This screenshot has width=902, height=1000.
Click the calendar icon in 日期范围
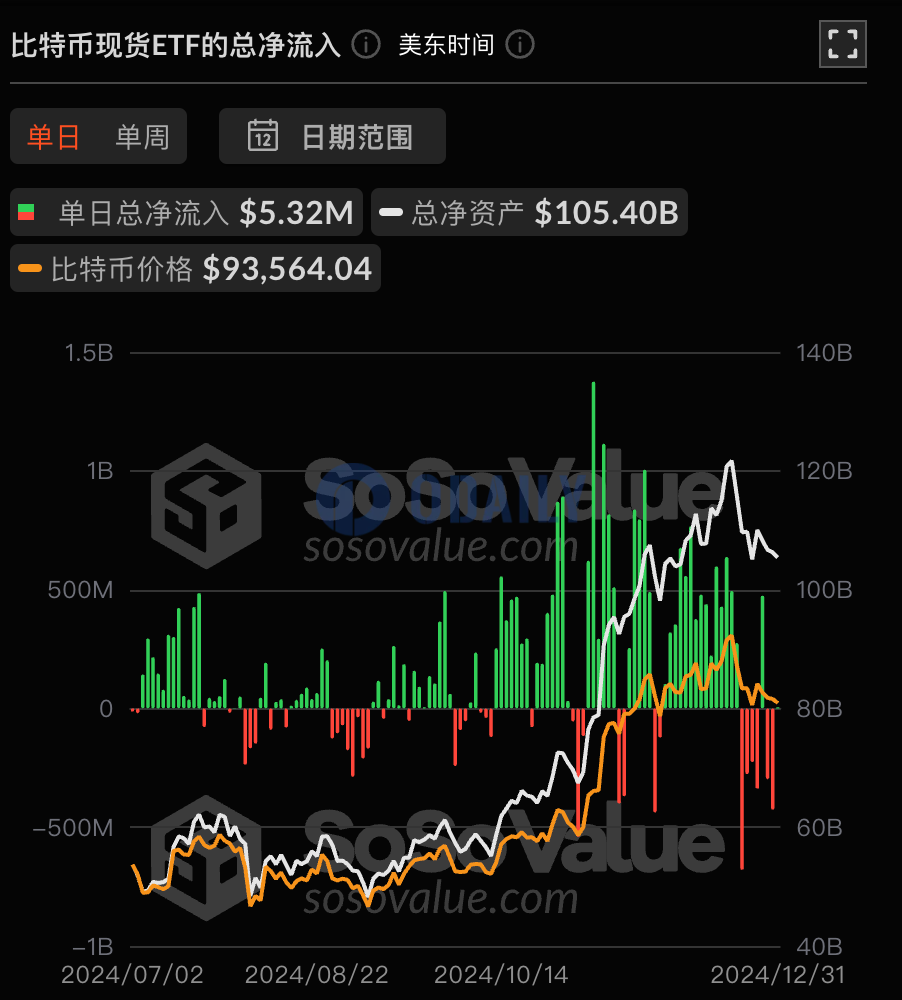[263, 135]
